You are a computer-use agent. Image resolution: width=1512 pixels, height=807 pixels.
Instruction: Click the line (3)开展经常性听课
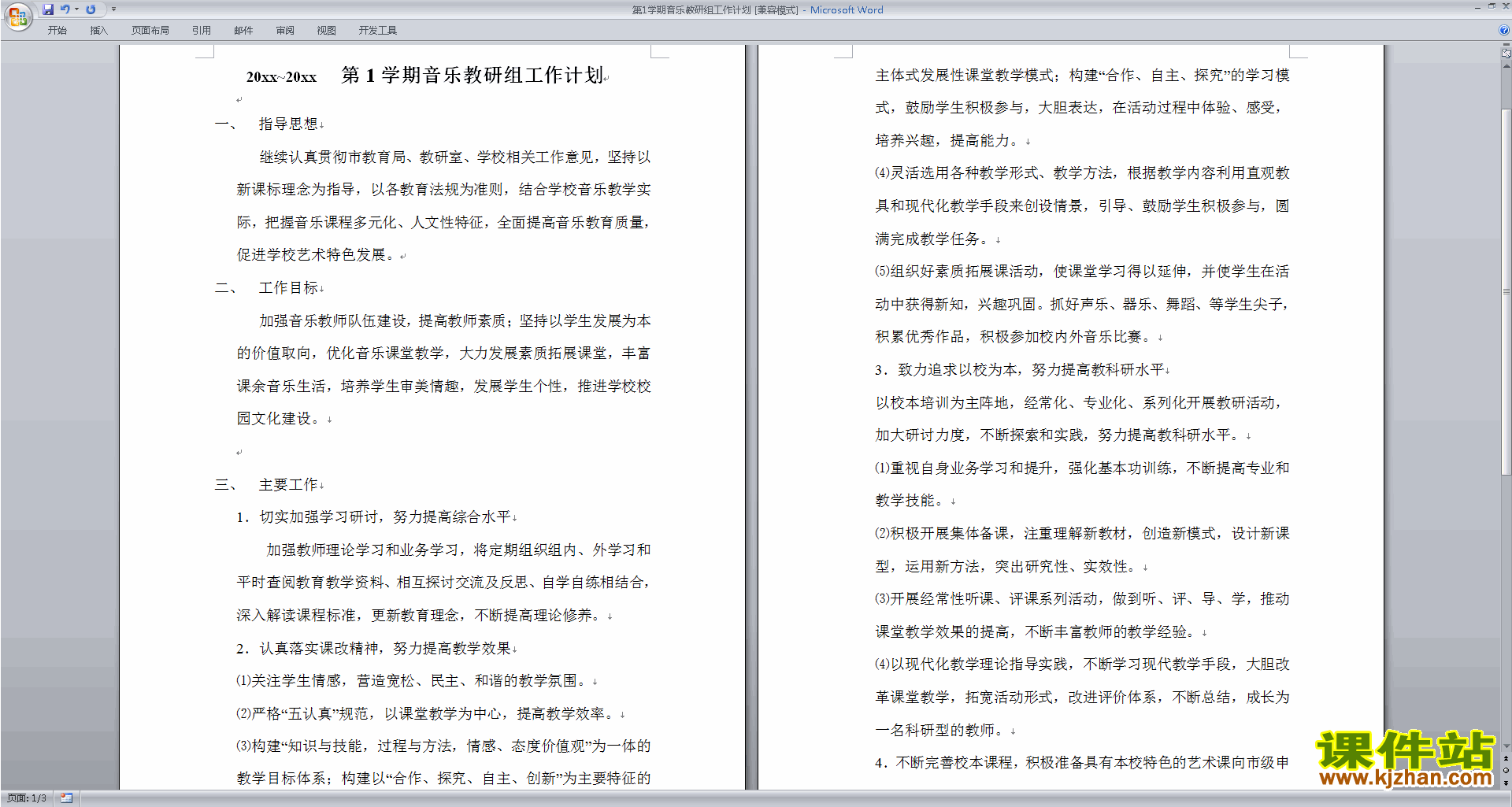1082,599
